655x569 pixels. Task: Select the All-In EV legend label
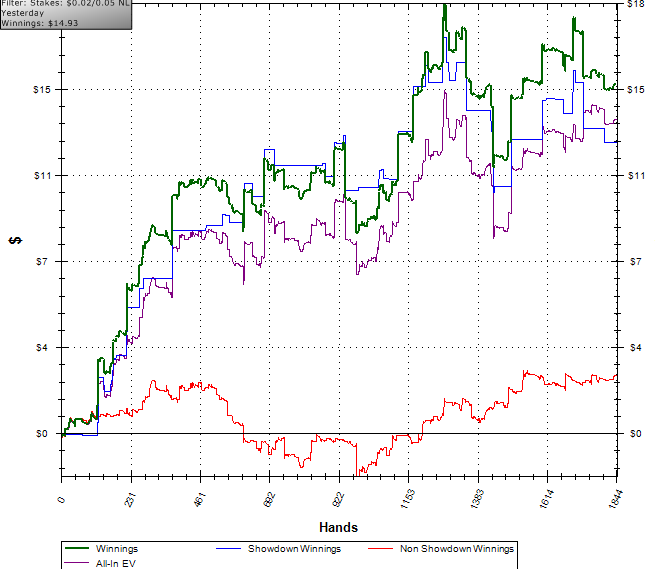(116, 564)
